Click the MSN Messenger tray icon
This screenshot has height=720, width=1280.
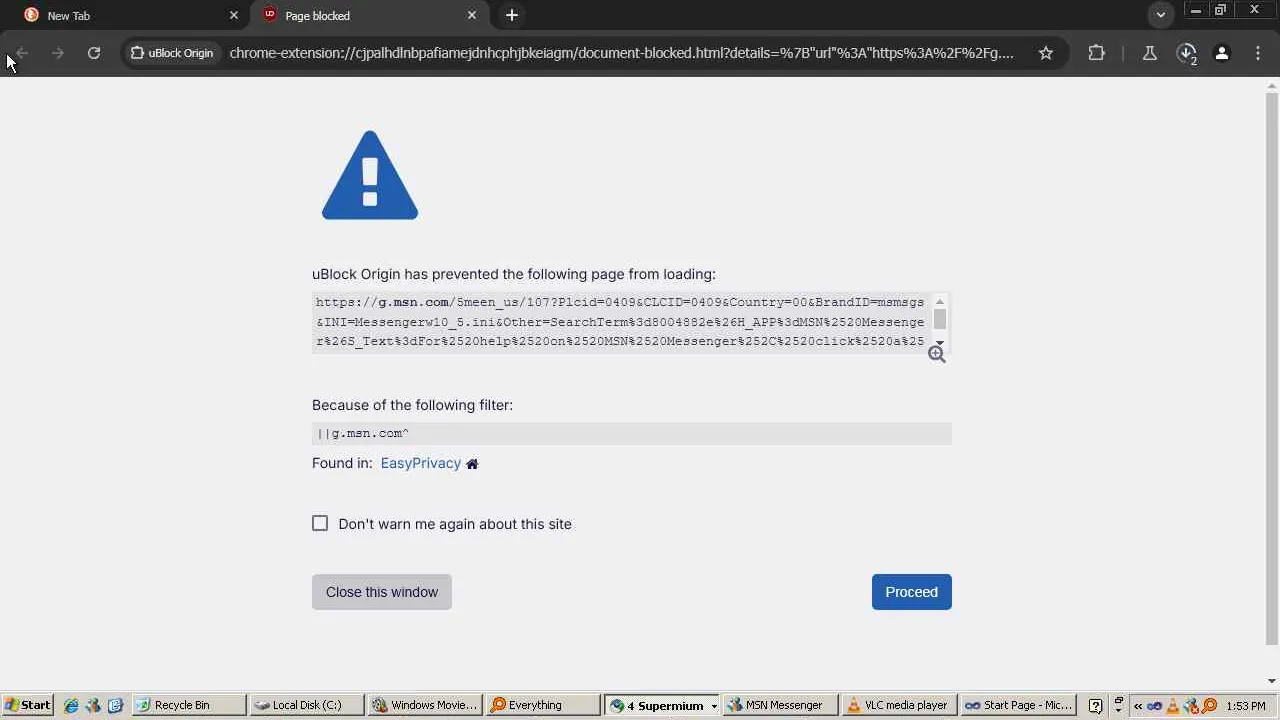tap(1191, 705)
